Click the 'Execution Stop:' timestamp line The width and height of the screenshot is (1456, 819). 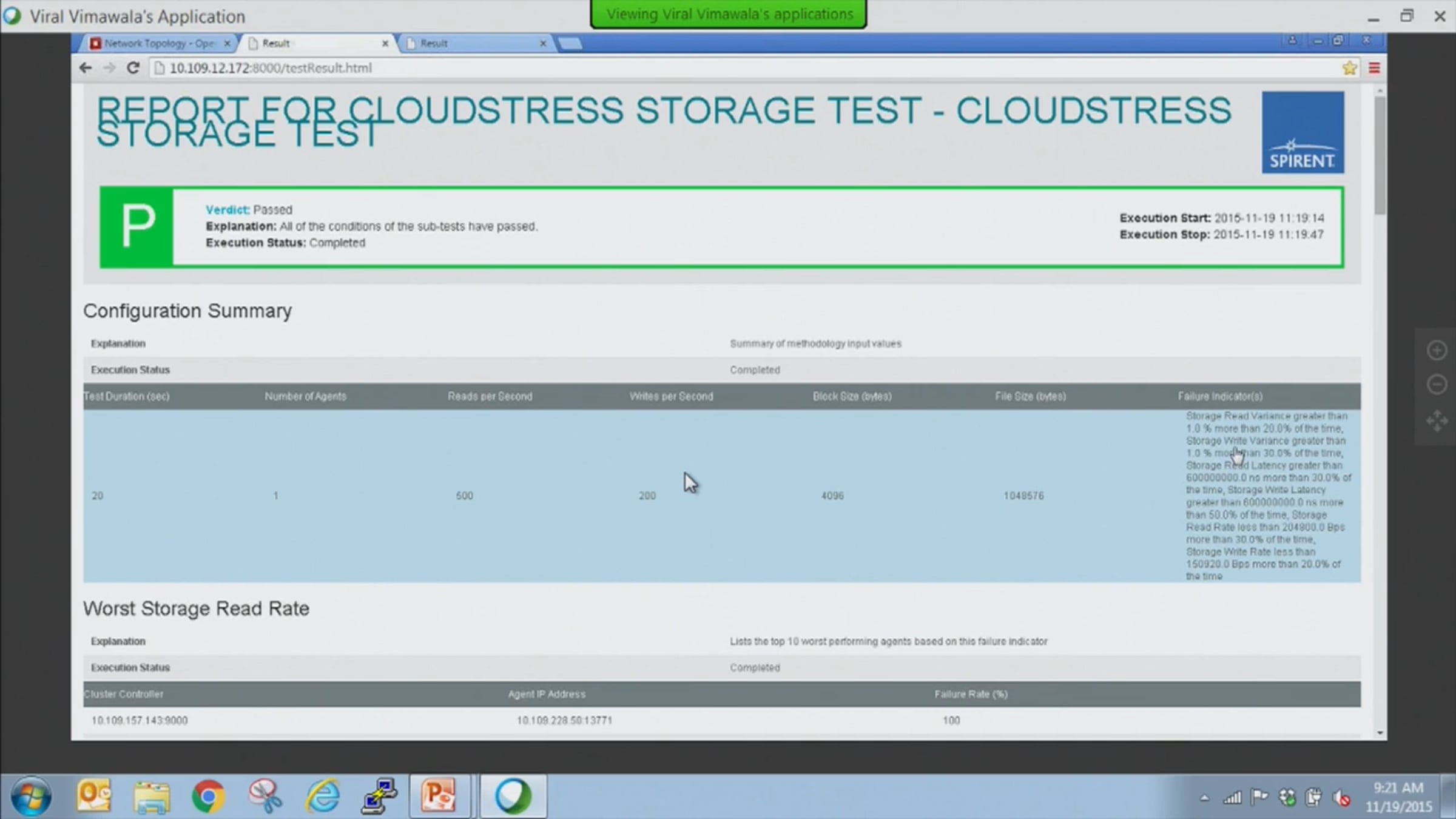coord(1222,234)
